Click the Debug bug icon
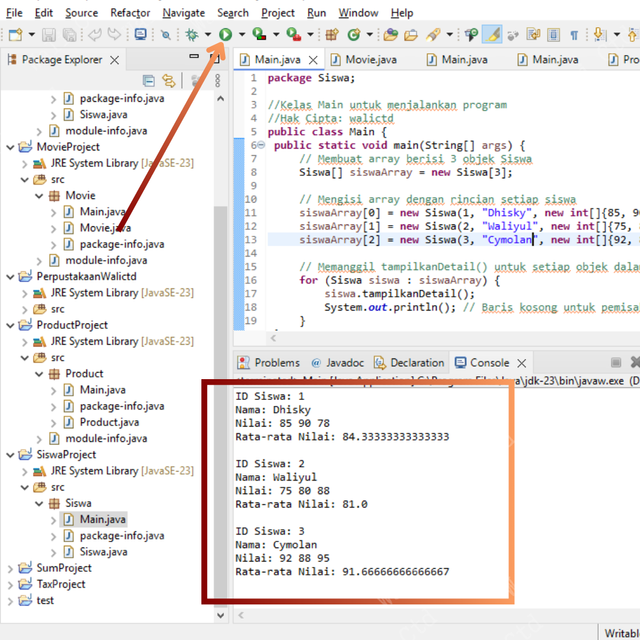Image resolution: width=640 pixels, height=640 pixels. pos(192,34)
